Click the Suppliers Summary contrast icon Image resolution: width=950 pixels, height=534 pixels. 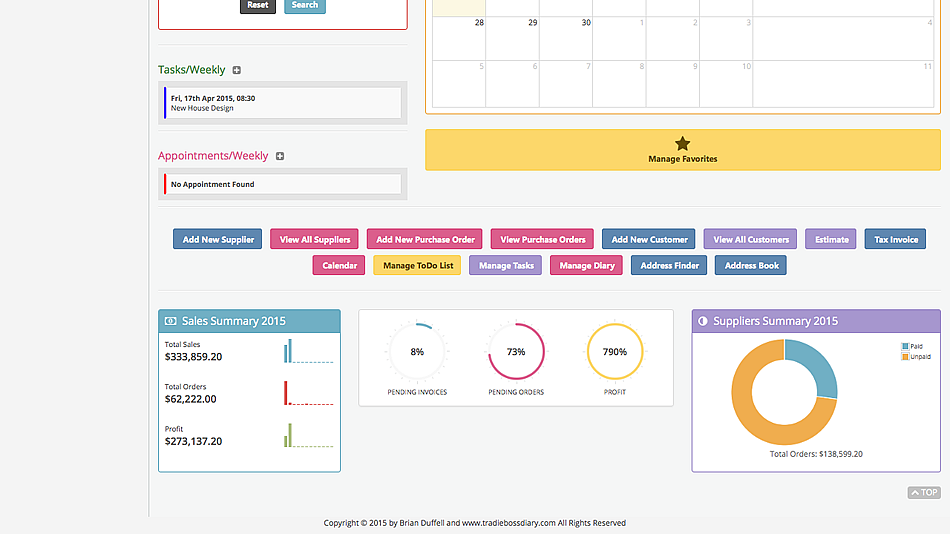[x=703, y=321]
